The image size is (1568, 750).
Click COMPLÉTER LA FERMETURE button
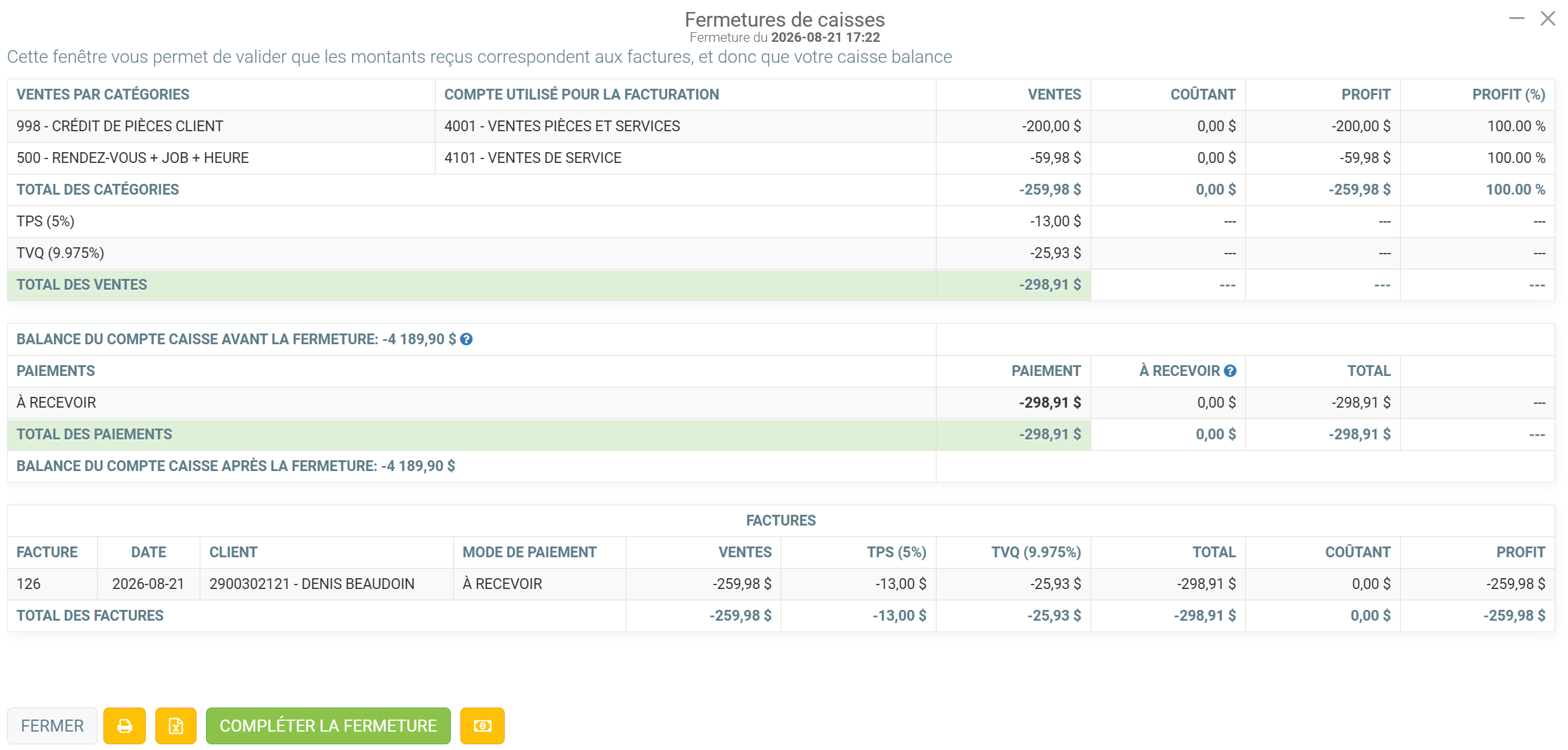328,725
